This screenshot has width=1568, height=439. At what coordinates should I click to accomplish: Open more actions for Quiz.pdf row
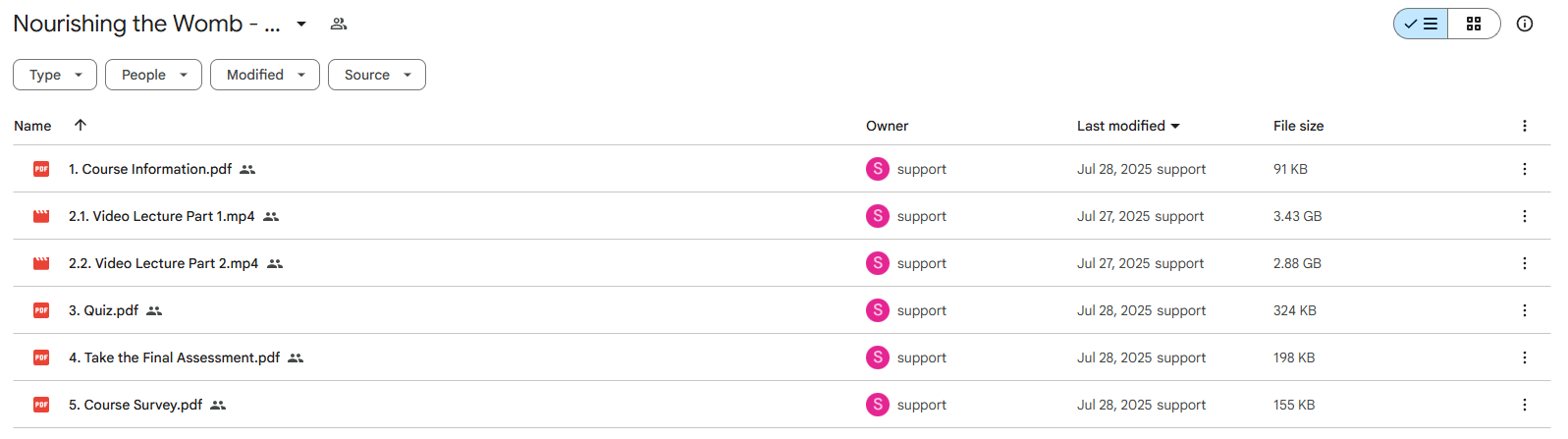(x=1525, y=310)
